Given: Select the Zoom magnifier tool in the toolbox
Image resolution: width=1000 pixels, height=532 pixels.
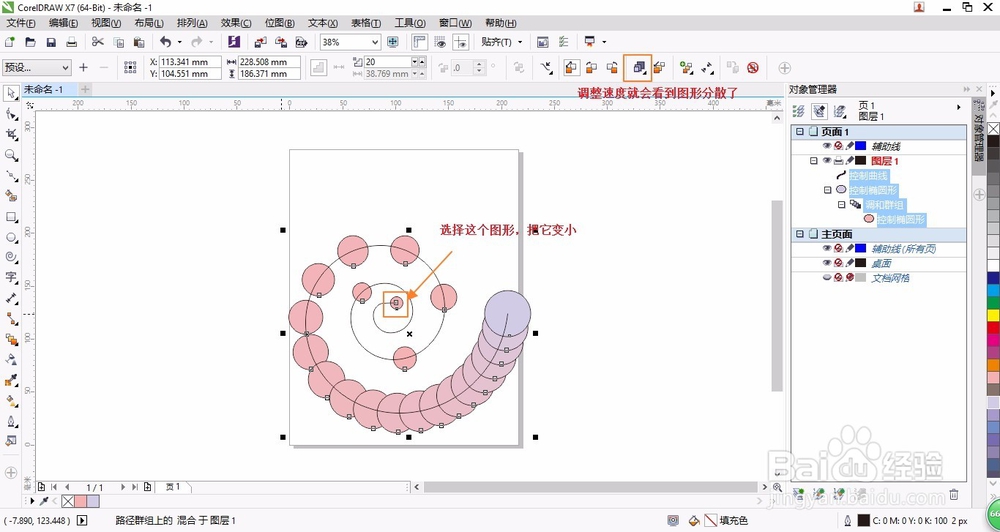Looking at the screenshot, I should [x=11, y=155].
